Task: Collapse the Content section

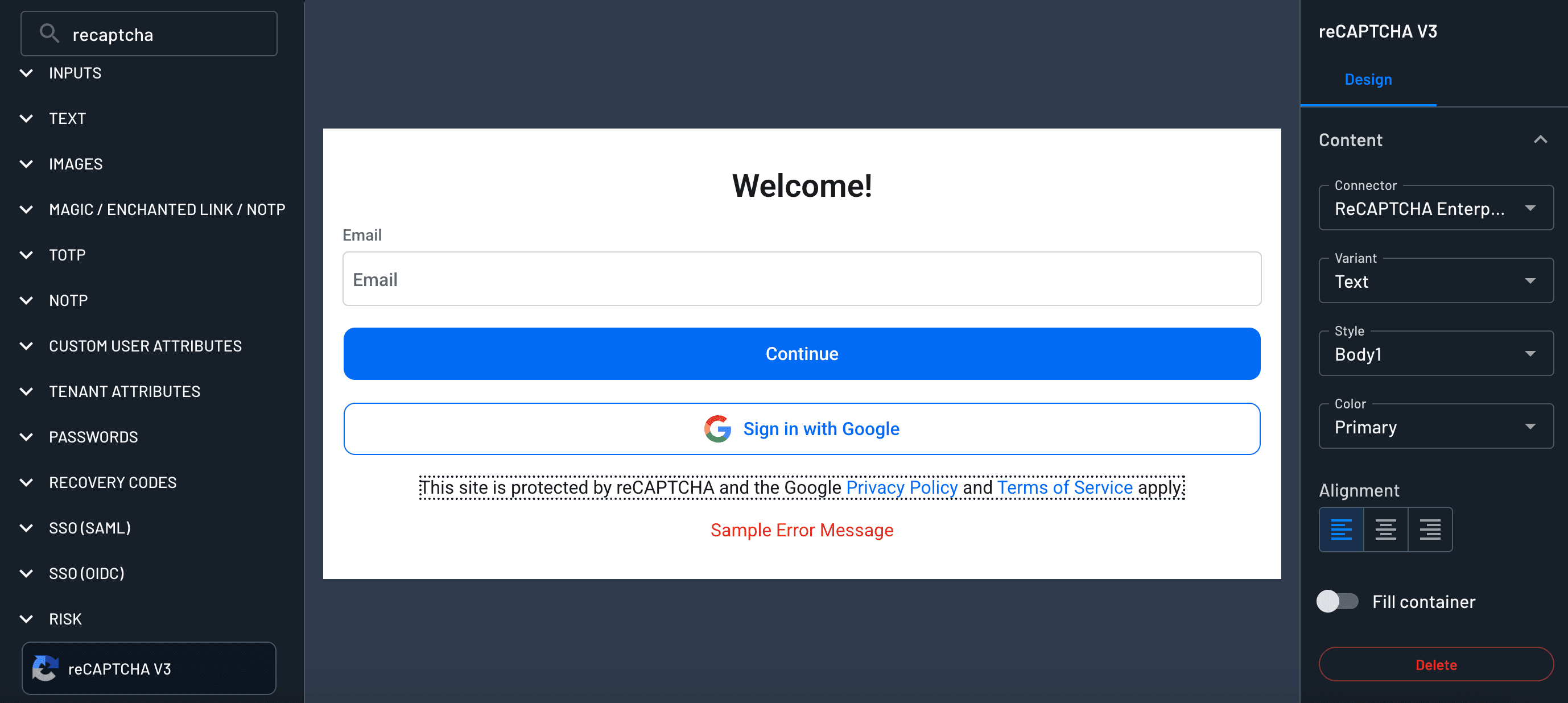Action: point(1541,139)
